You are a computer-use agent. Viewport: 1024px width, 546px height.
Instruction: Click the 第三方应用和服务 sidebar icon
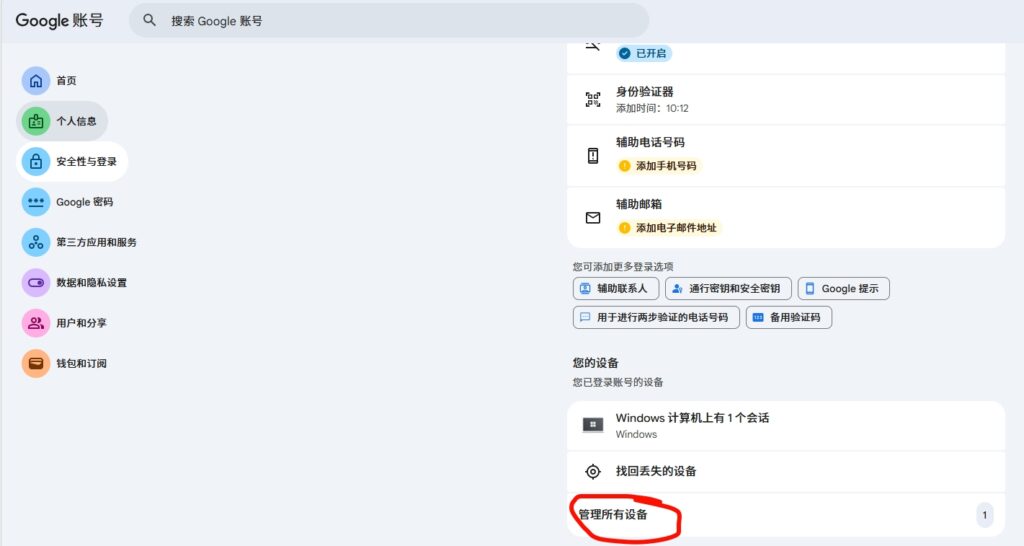point(36,242)
